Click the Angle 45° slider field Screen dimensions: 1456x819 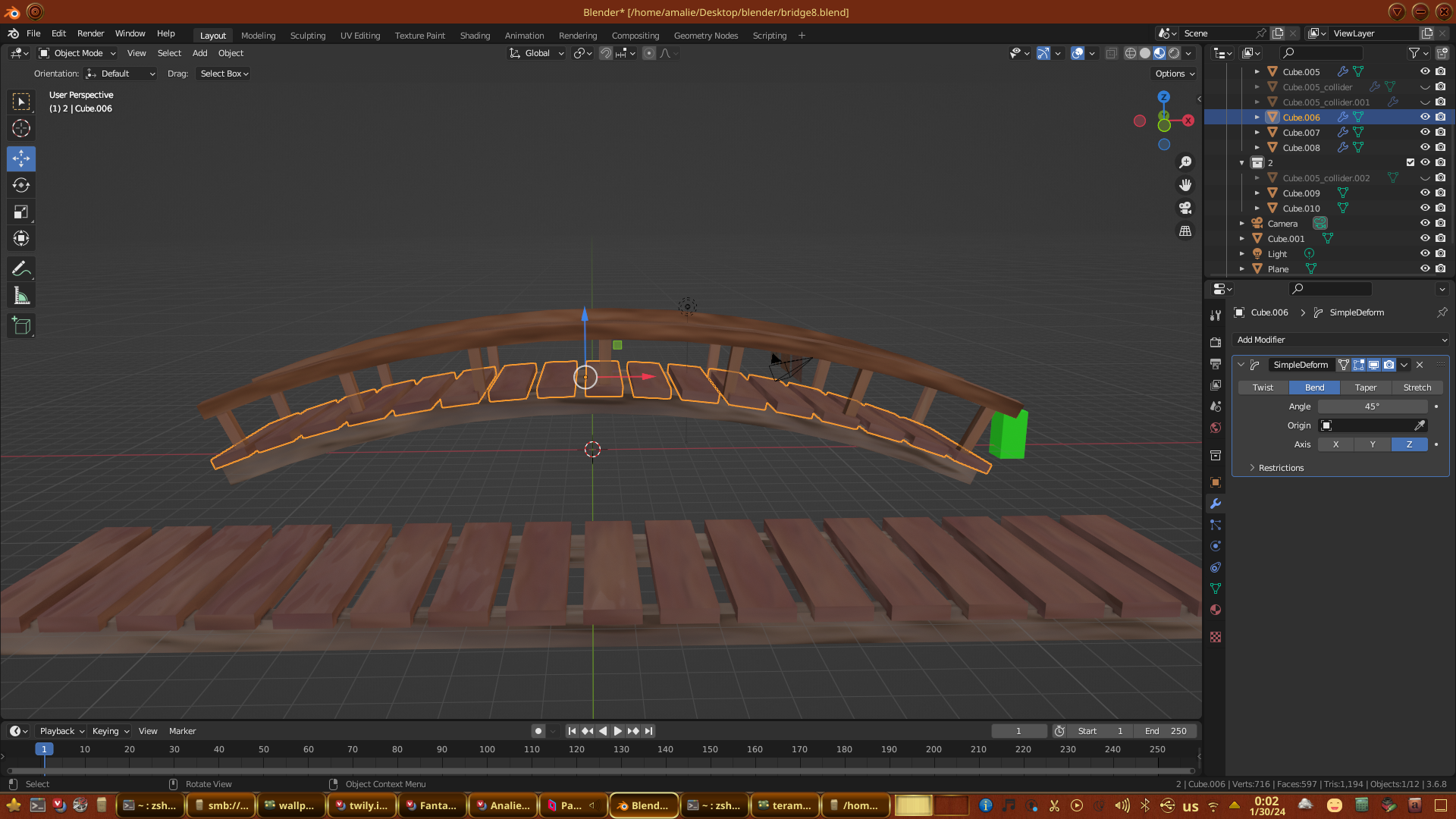[x=1372, y=406]
